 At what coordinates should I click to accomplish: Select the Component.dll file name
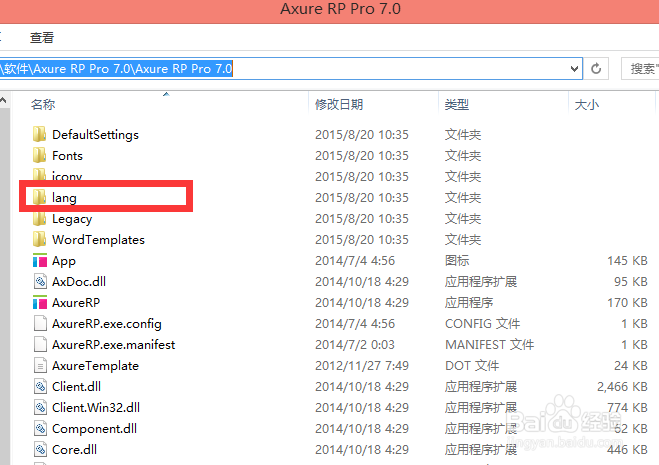(x=95, y=429)
